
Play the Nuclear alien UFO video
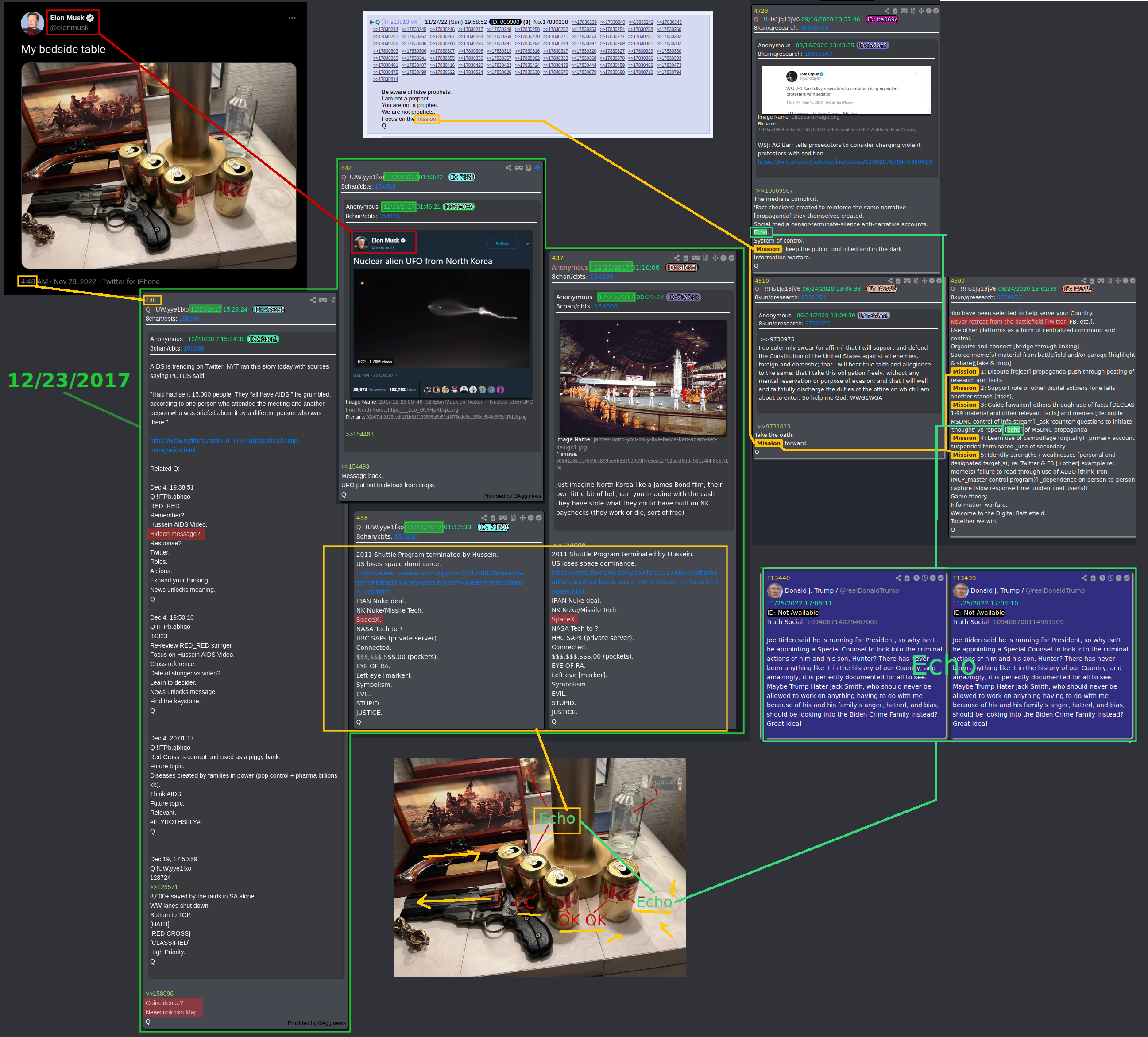coord(441,319)
